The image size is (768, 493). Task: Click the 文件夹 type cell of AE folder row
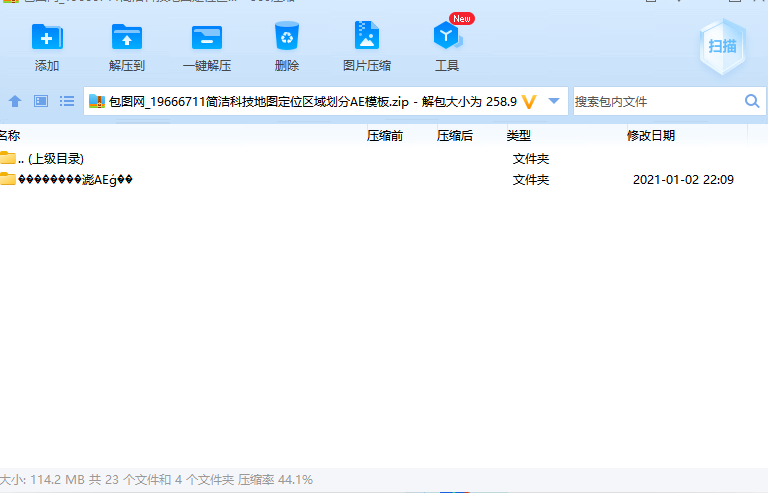click(531, 180)
